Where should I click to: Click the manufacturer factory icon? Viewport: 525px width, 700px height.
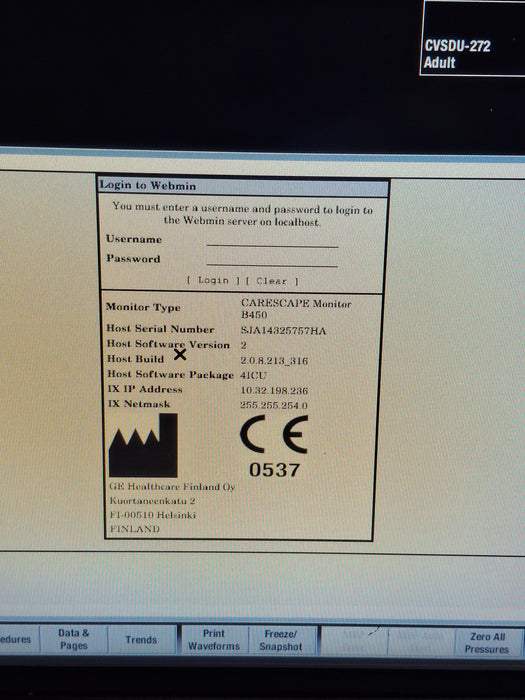[143, 445]
